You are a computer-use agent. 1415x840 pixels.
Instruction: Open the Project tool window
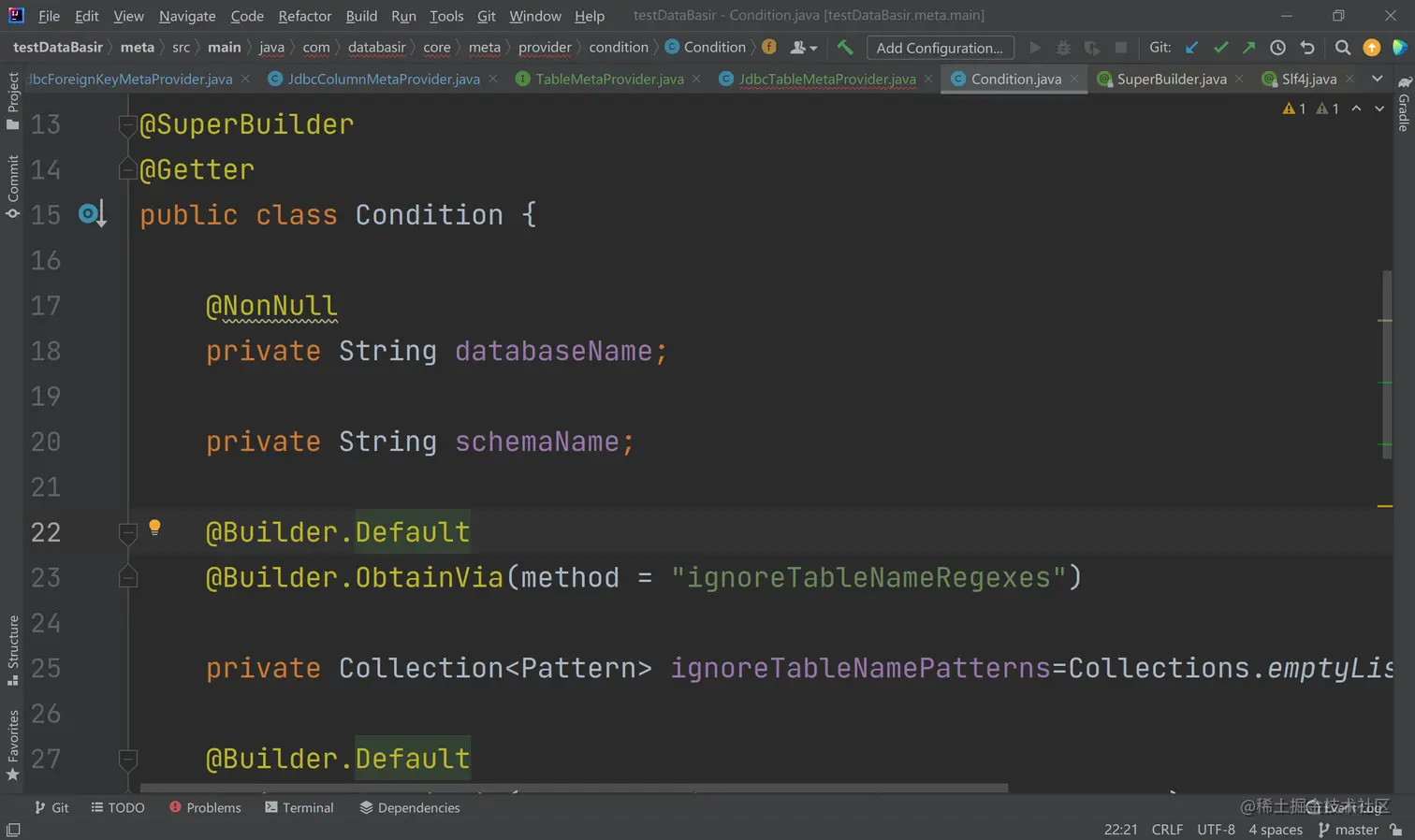point(12,101)
